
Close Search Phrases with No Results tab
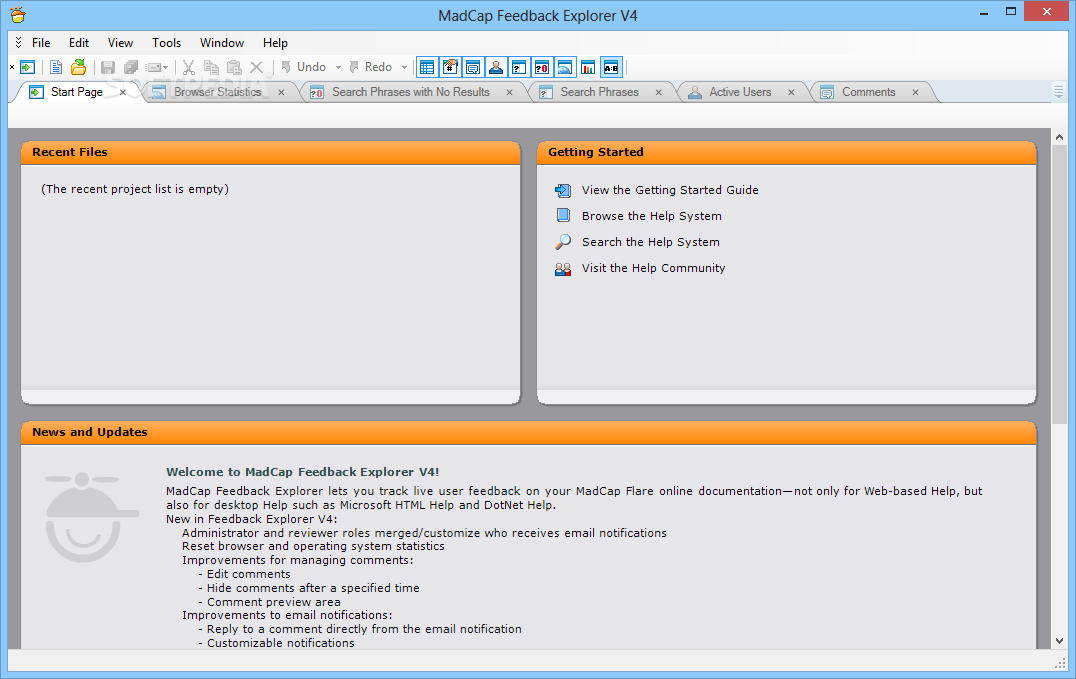[x=509, y=92]
